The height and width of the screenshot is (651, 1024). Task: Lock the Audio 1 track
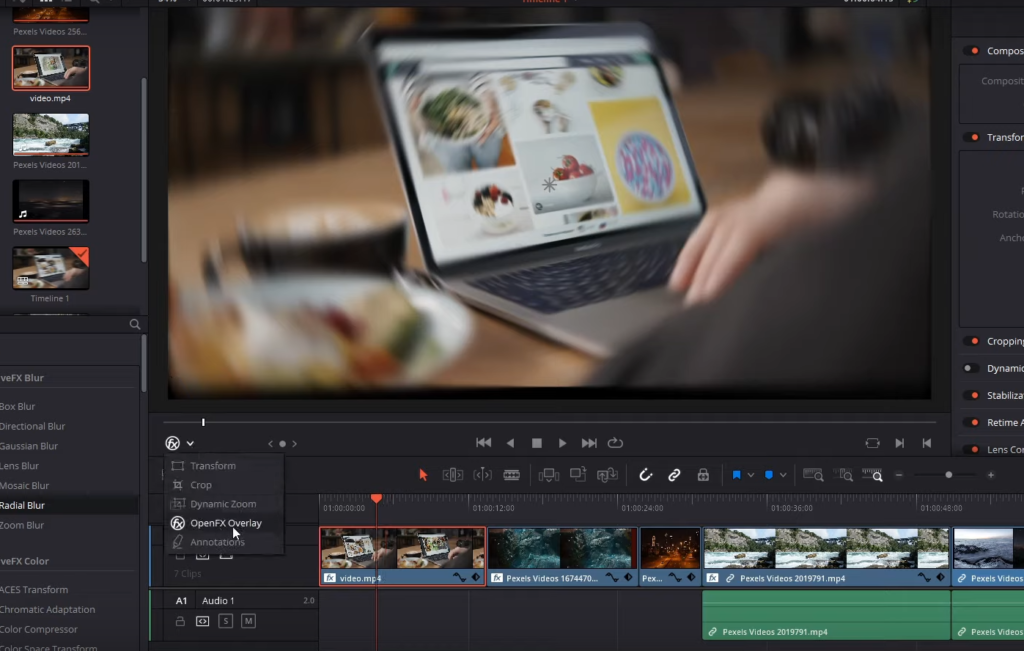coord(180,621)
